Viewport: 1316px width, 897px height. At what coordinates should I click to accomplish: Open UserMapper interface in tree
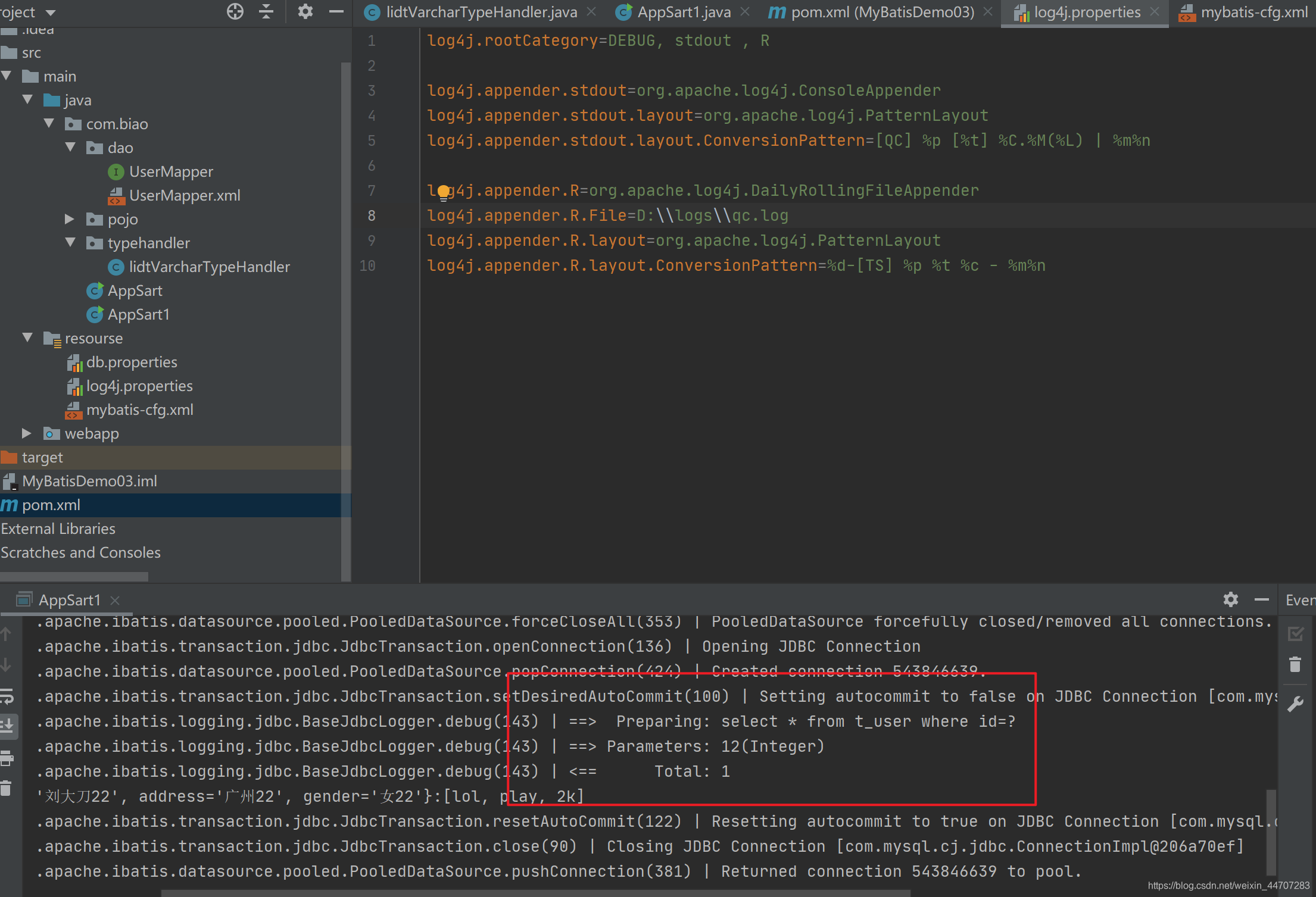[x=160, y=171]
